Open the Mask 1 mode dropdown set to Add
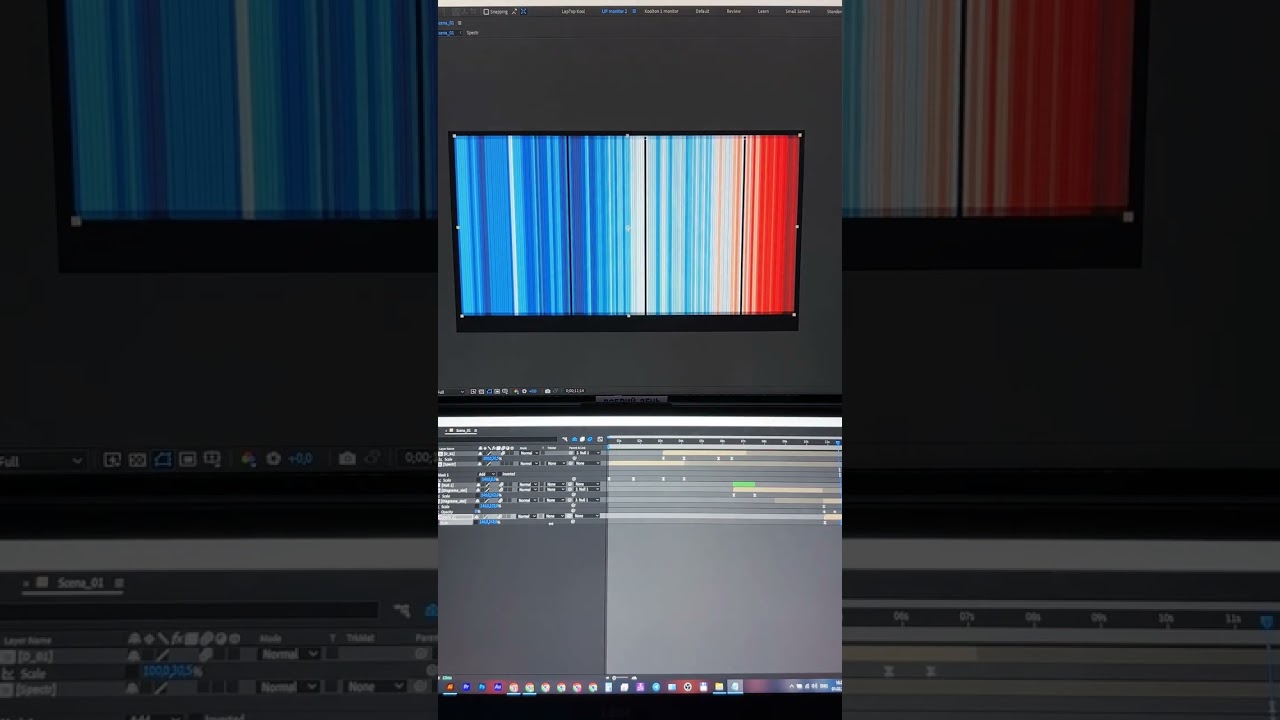This screenshot has height=720, width=1280. pos(487,474)
